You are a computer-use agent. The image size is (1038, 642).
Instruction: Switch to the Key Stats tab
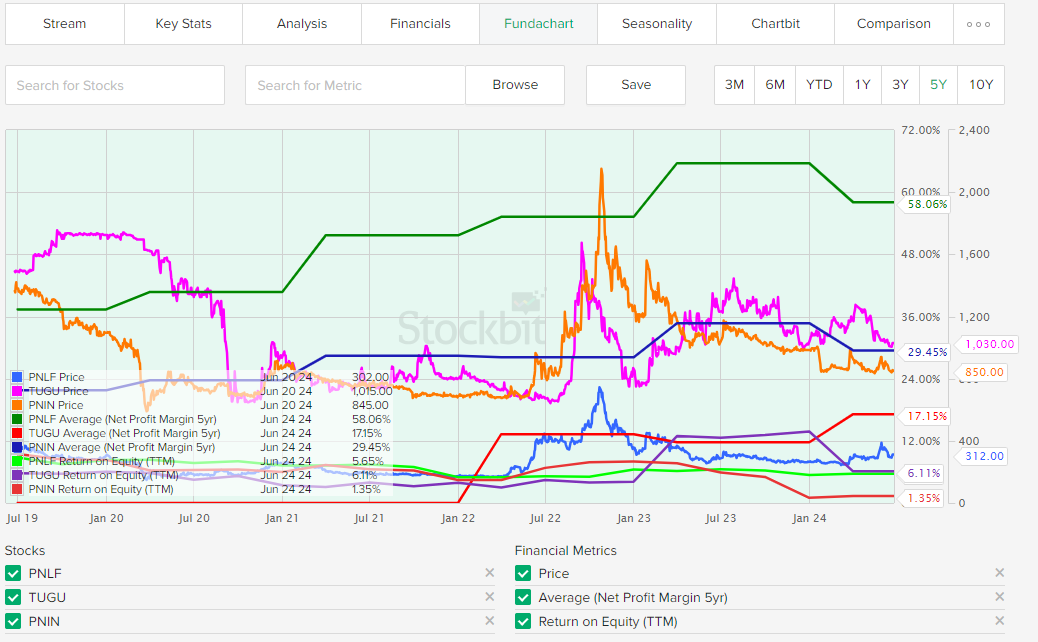(x=183, y=24)
